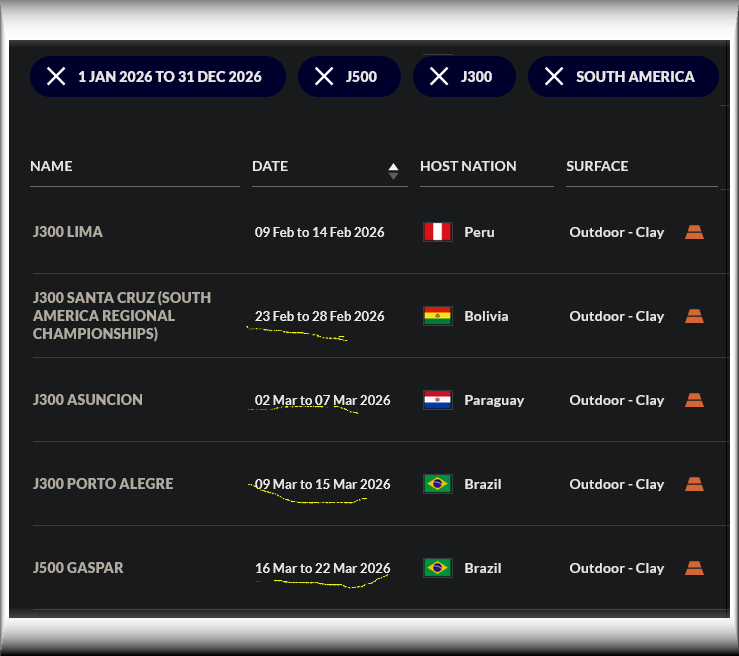
Task: Open the J300 PORTO ALEGRE tournament
Action: [x=103, y=484]
